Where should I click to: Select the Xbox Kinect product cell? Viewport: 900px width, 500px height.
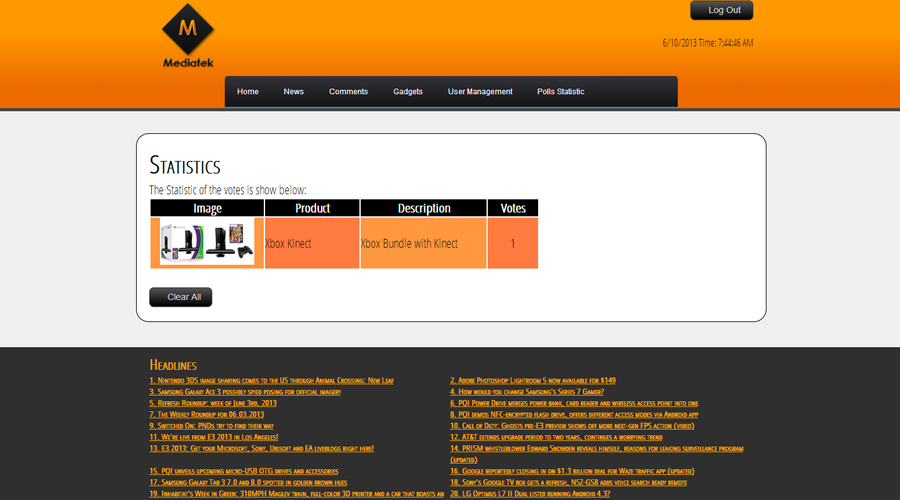click(x=312, y=243)
